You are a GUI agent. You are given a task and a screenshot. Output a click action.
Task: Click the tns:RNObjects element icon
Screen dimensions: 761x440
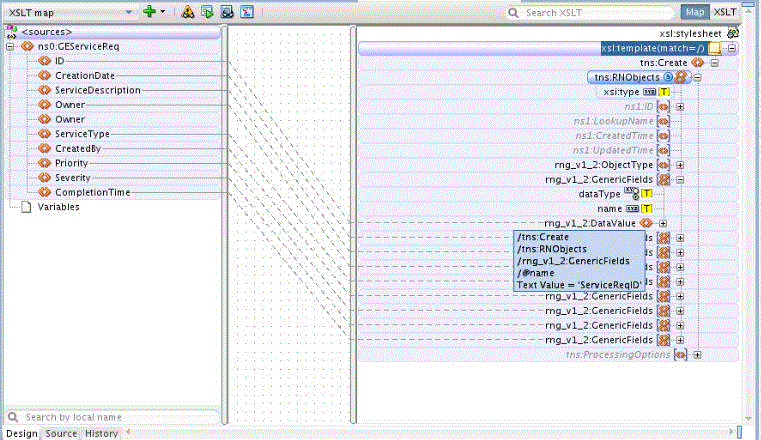coord(680,77)
